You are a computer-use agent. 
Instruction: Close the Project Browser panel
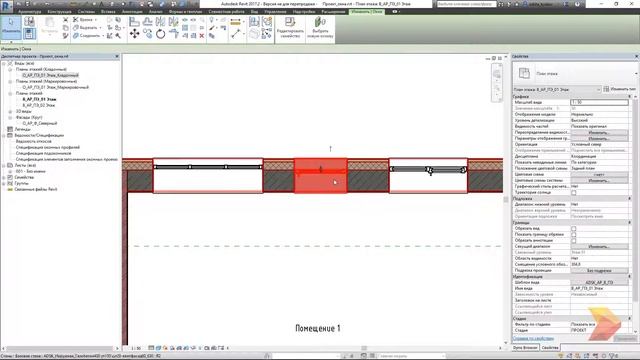click(117, 56)
